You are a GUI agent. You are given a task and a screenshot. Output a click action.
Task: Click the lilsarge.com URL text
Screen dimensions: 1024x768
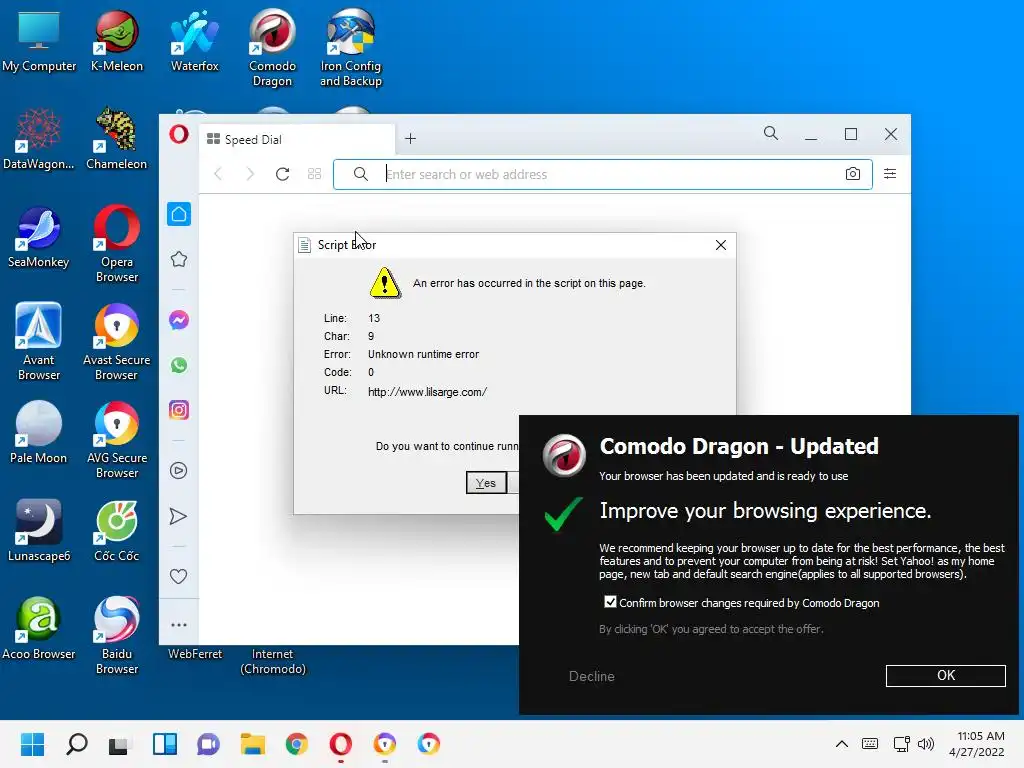(x=427, y=392)
